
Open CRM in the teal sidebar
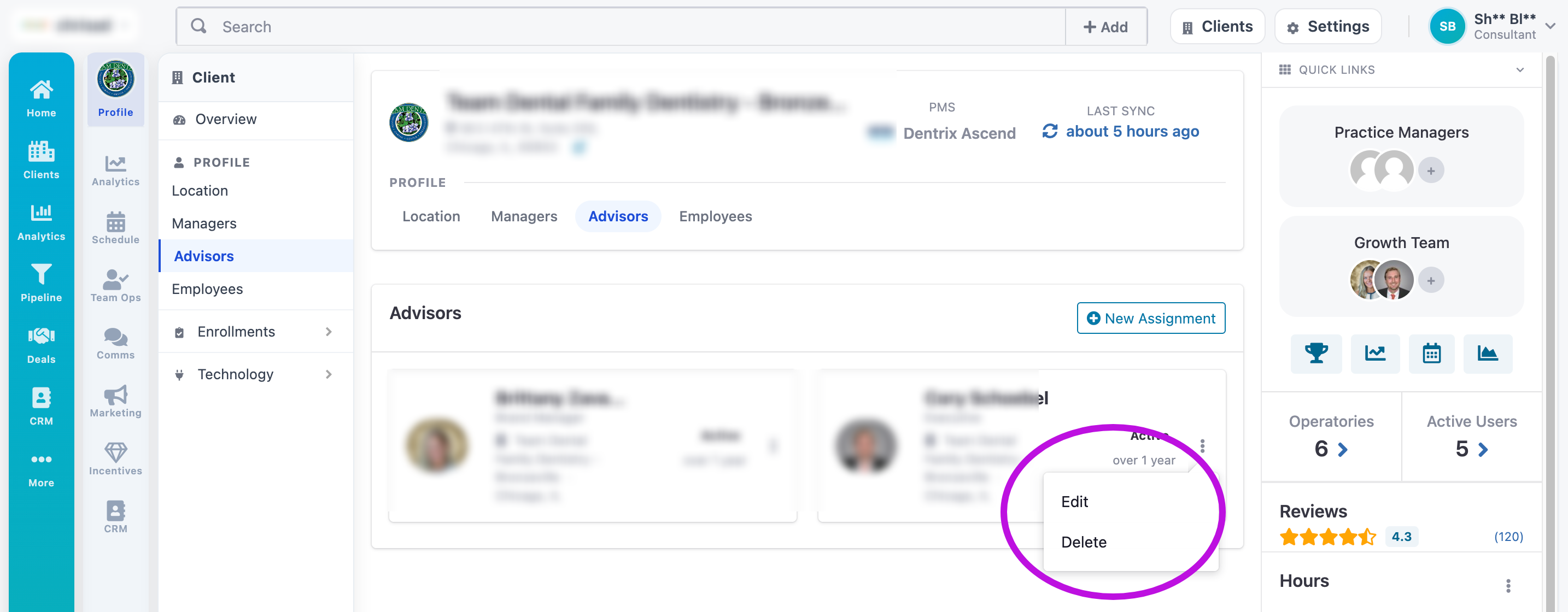point(41,407)
